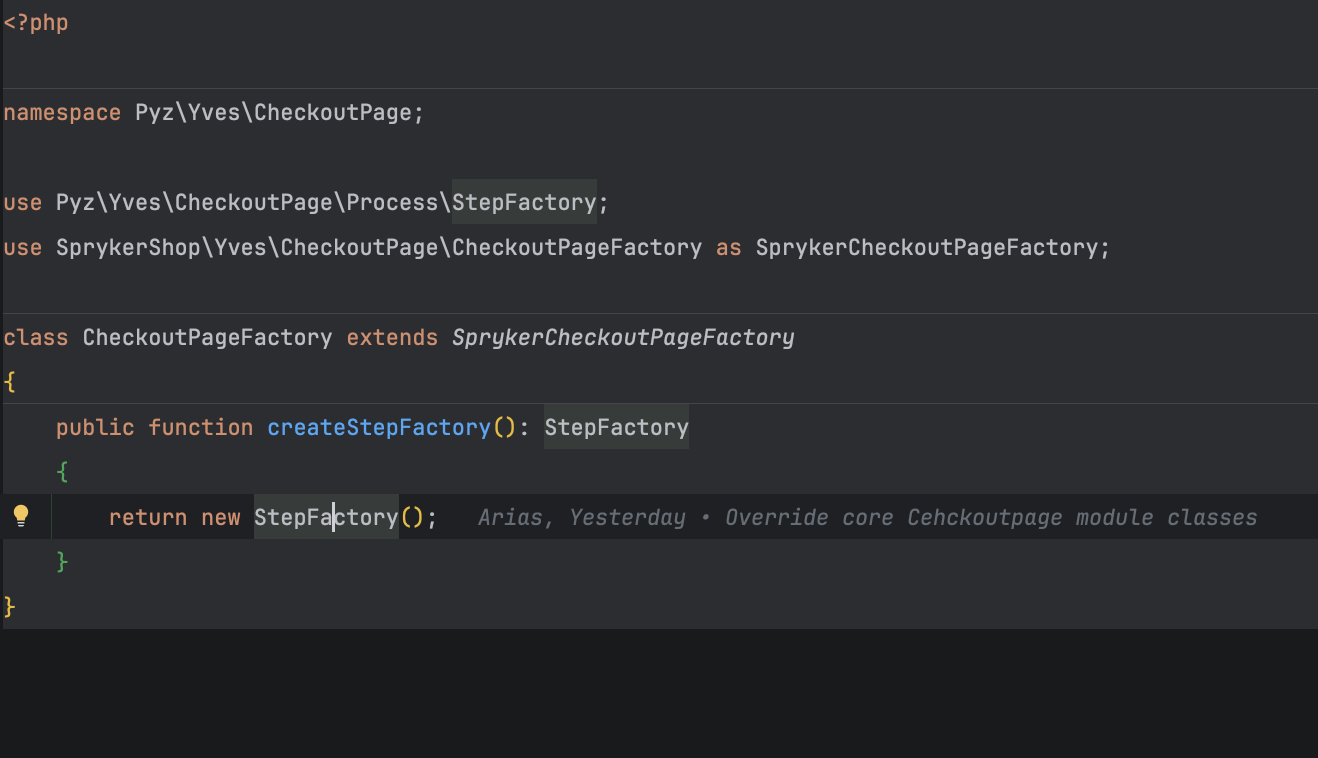Image resolution: width=1318 pixels, height=758 pixels.
Task: Click the php opening tag at the top
Action: pos(36,22)
